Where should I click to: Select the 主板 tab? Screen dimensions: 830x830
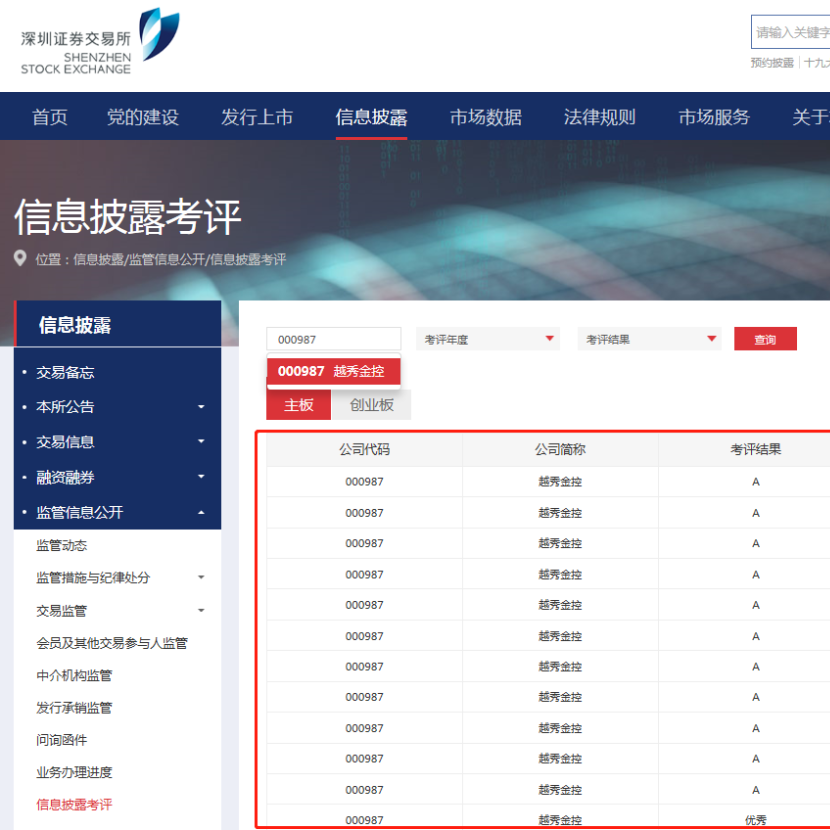298,405
